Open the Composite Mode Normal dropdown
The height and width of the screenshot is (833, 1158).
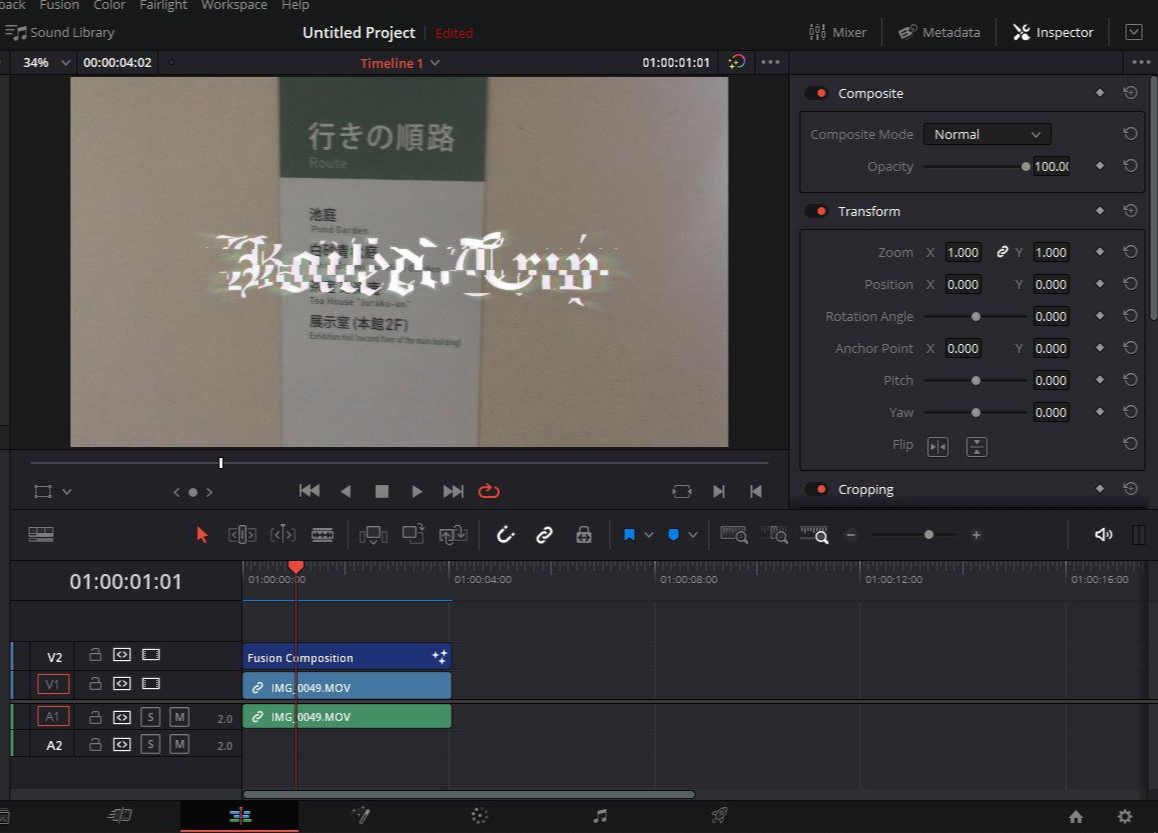[x=987, y=134]
